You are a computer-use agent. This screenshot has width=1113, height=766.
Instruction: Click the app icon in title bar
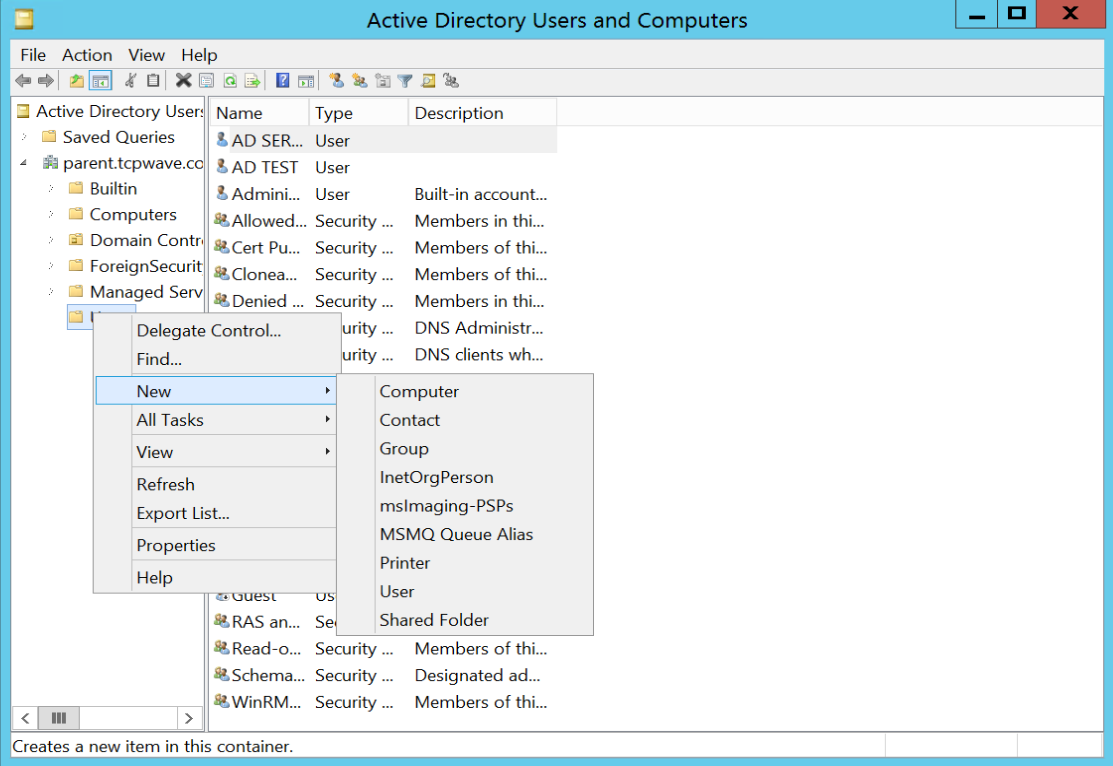24,19
